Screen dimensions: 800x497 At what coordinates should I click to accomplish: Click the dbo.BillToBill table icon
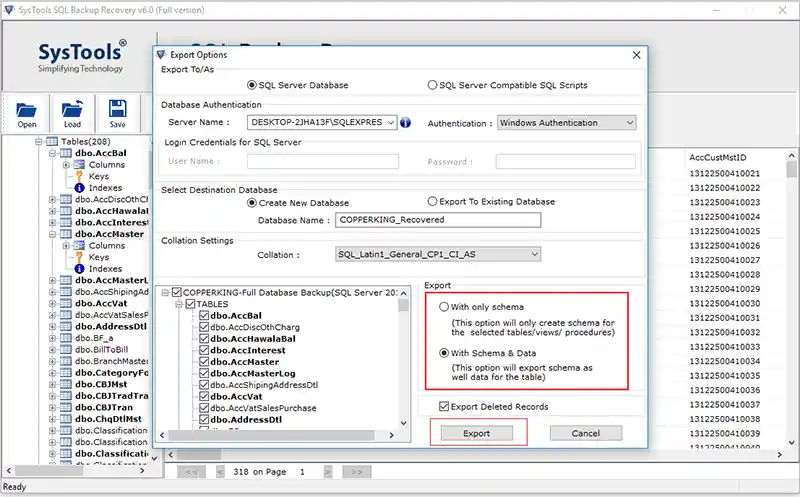[66, 350]
